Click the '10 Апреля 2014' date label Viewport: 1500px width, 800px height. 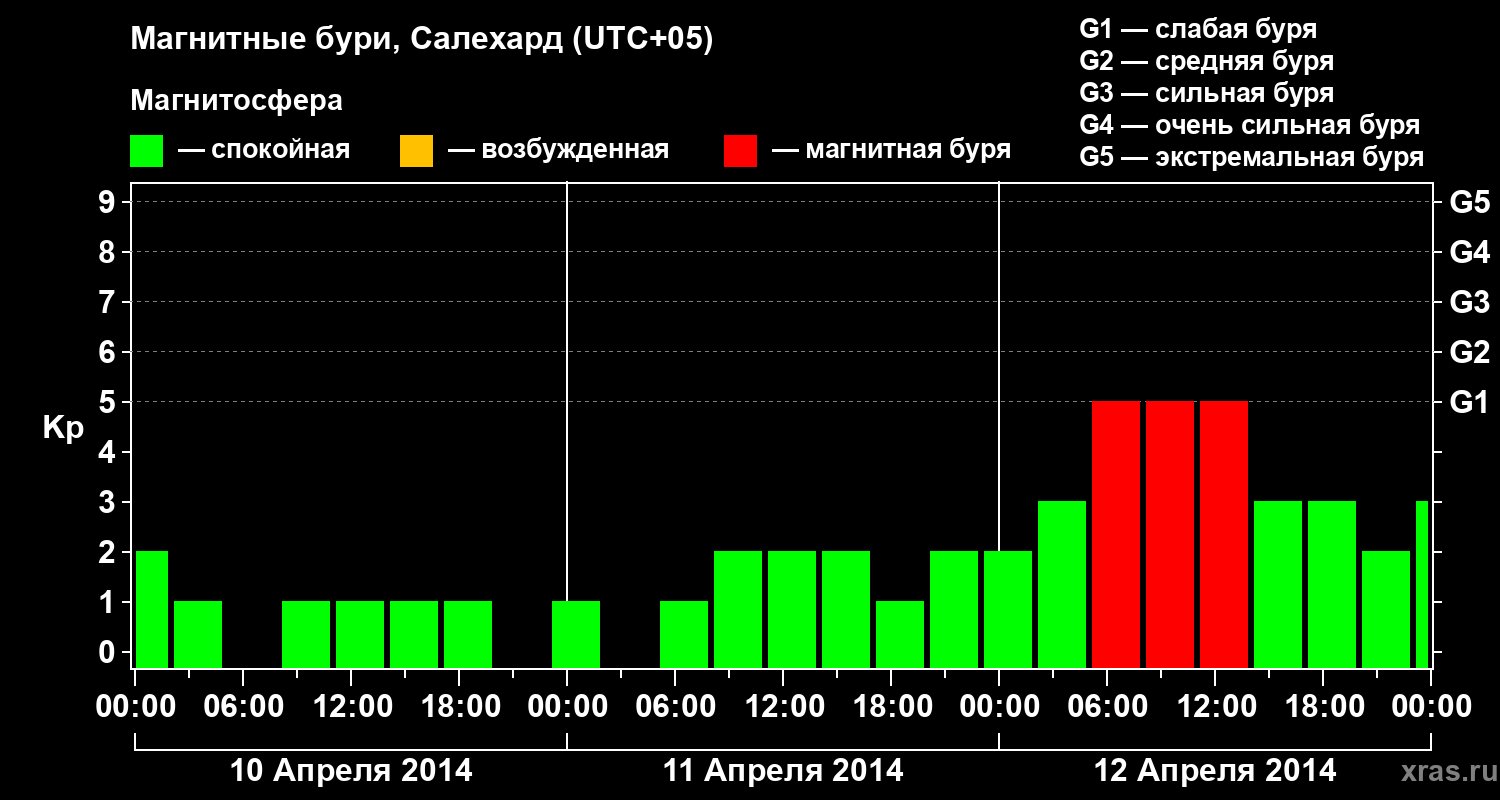coord(351,771)
